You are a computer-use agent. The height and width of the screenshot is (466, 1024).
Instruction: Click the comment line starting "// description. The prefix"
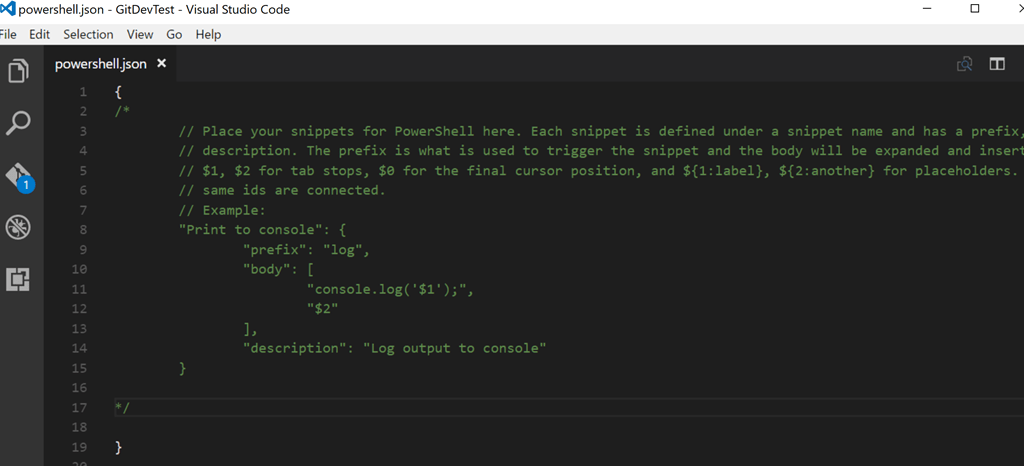click(601, 151)
